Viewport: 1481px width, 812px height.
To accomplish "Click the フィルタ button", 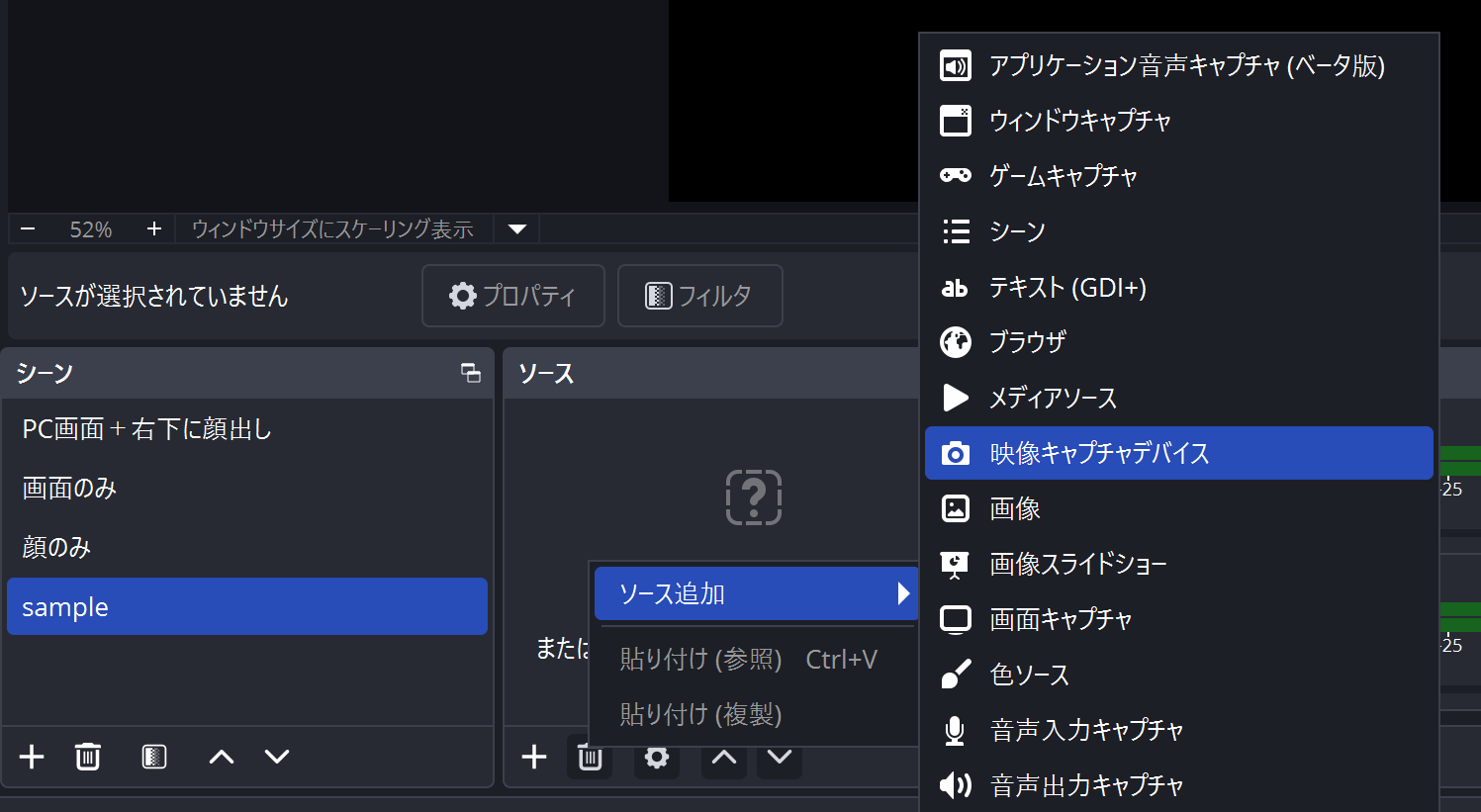I will pyautogui.click(x=699, y=296).
